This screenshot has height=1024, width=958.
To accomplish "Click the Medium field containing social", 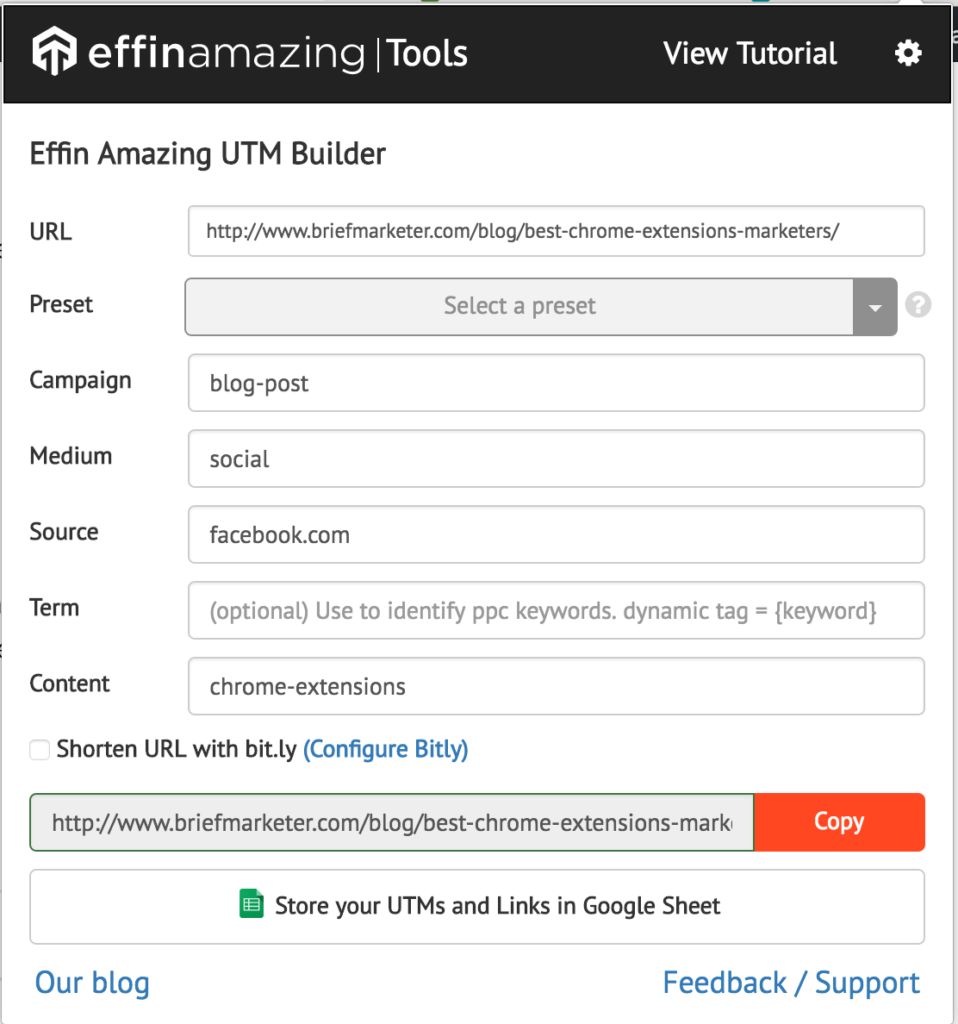I will [x=556, y=458].
